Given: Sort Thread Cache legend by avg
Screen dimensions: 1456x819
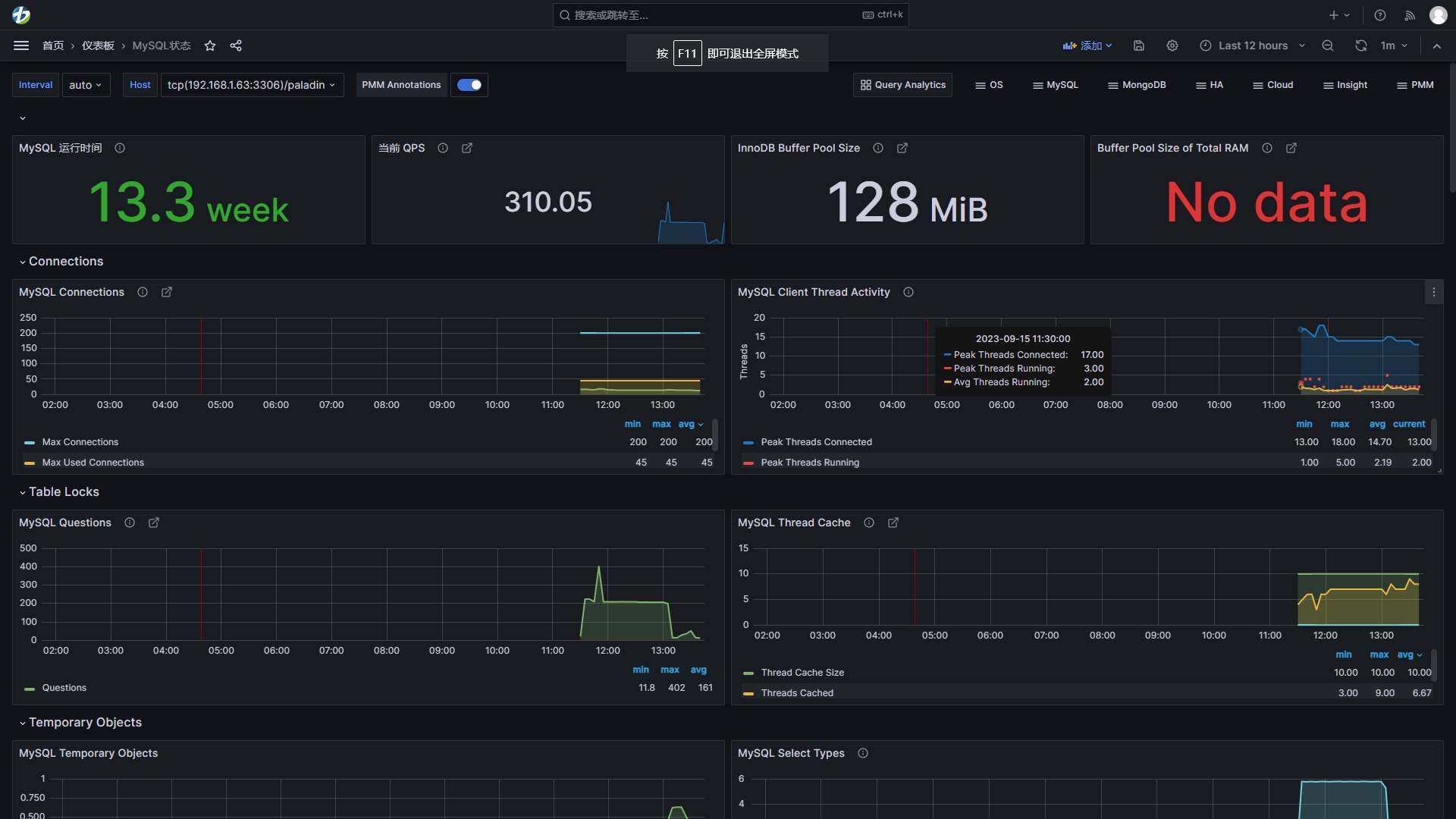Looking at the screenshot, I should (1410, 654).
